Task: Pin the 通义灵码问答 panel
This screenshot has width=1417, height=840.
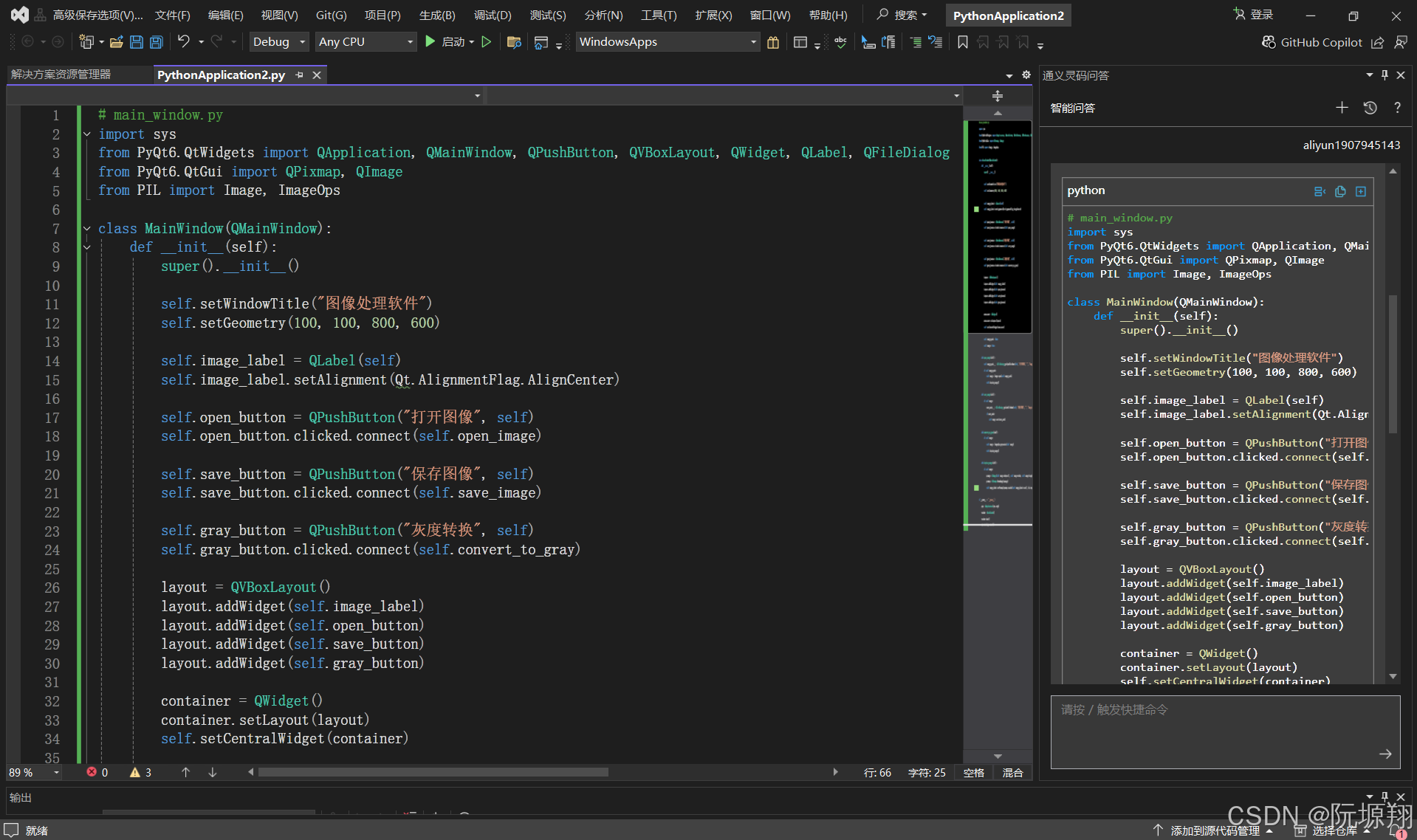Action: [1385, 75]
